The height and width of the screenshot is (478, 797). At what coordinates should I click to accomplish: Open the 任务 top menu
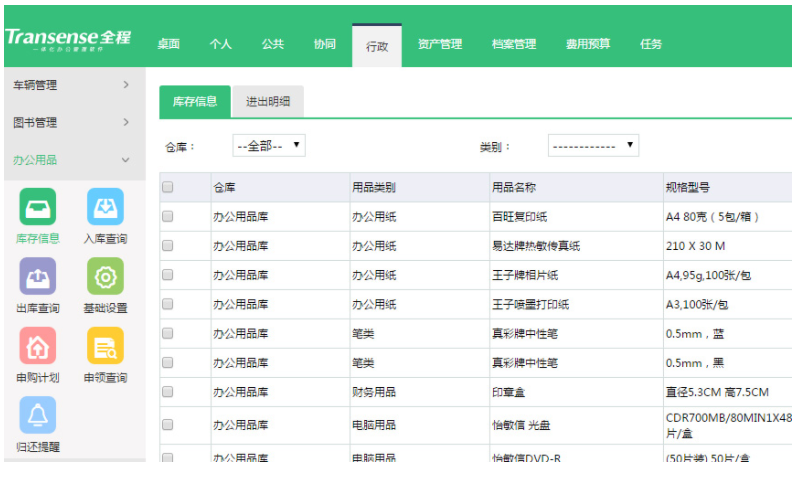pyautogui.click(x=651, y=44)
